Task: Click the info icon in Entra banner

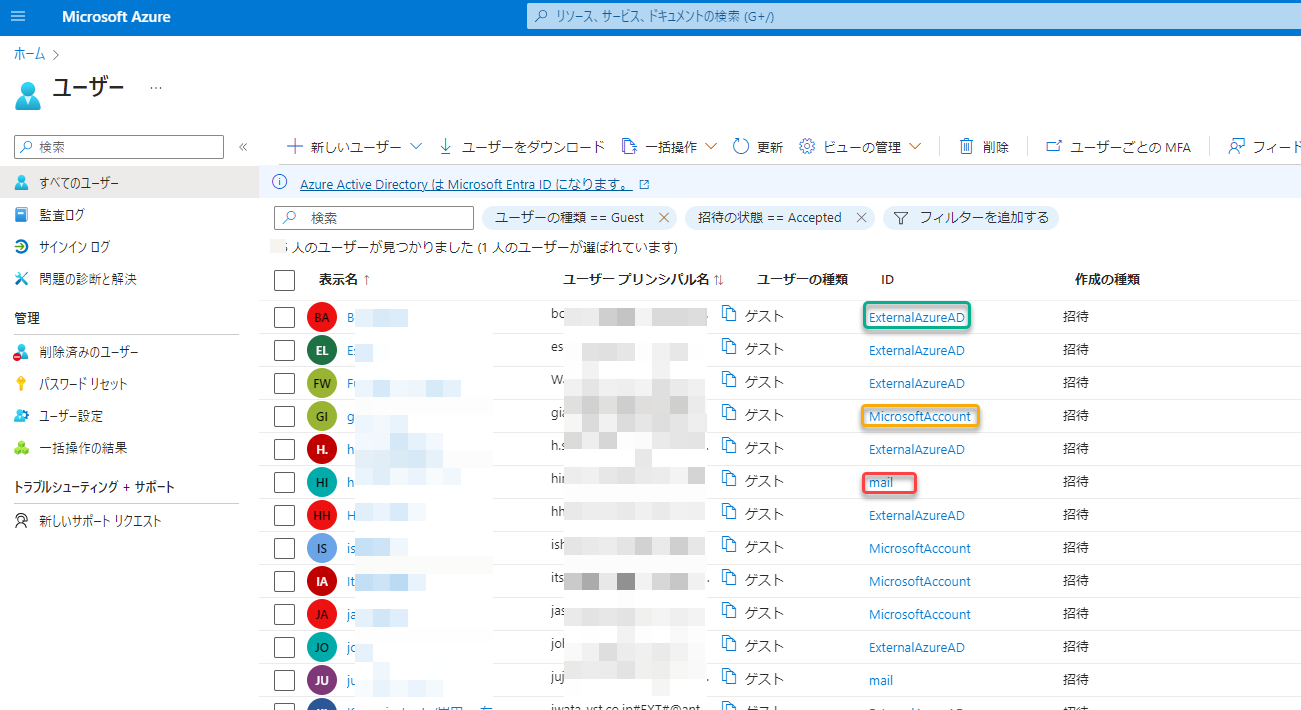Action: click(x=279, y=183)
